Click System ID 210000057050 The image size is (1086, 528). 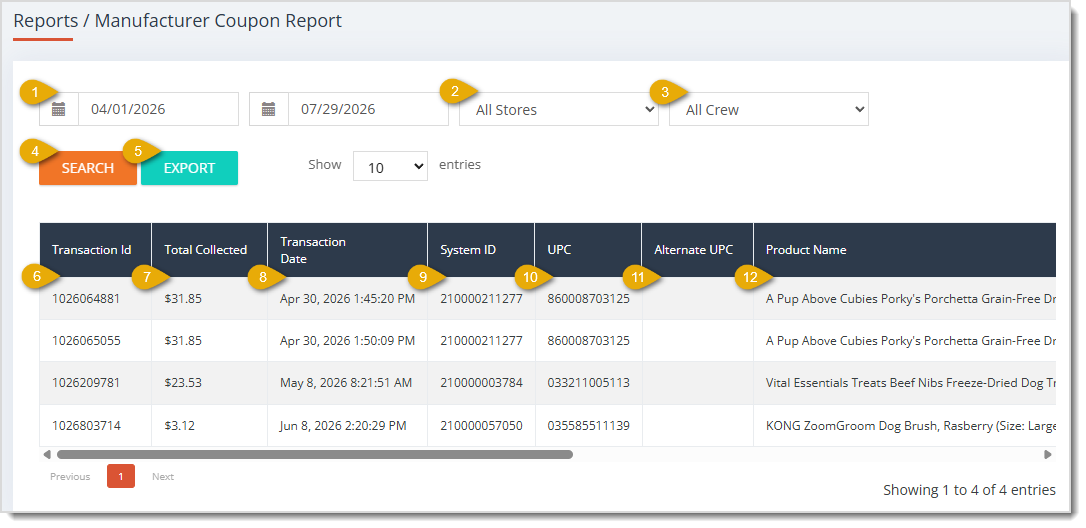point(481,425)
